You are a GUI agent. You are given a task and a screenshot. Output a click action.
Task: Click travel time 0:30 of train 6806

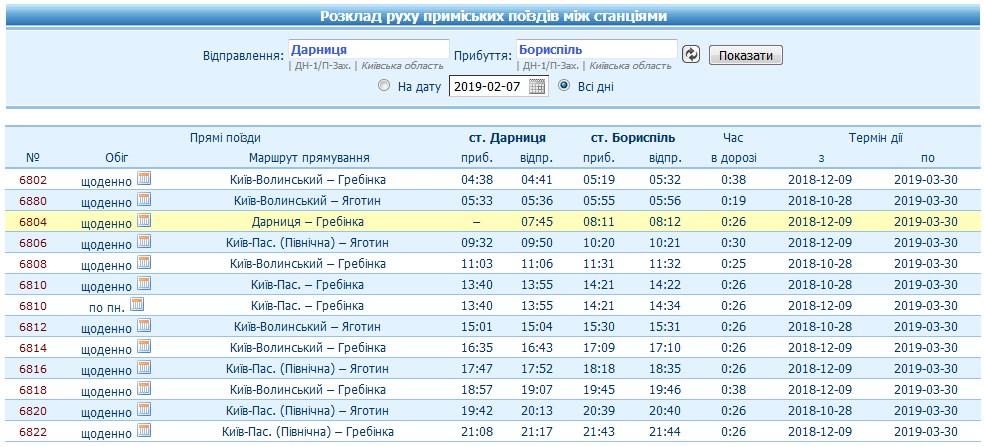click(x=734, y=243)
